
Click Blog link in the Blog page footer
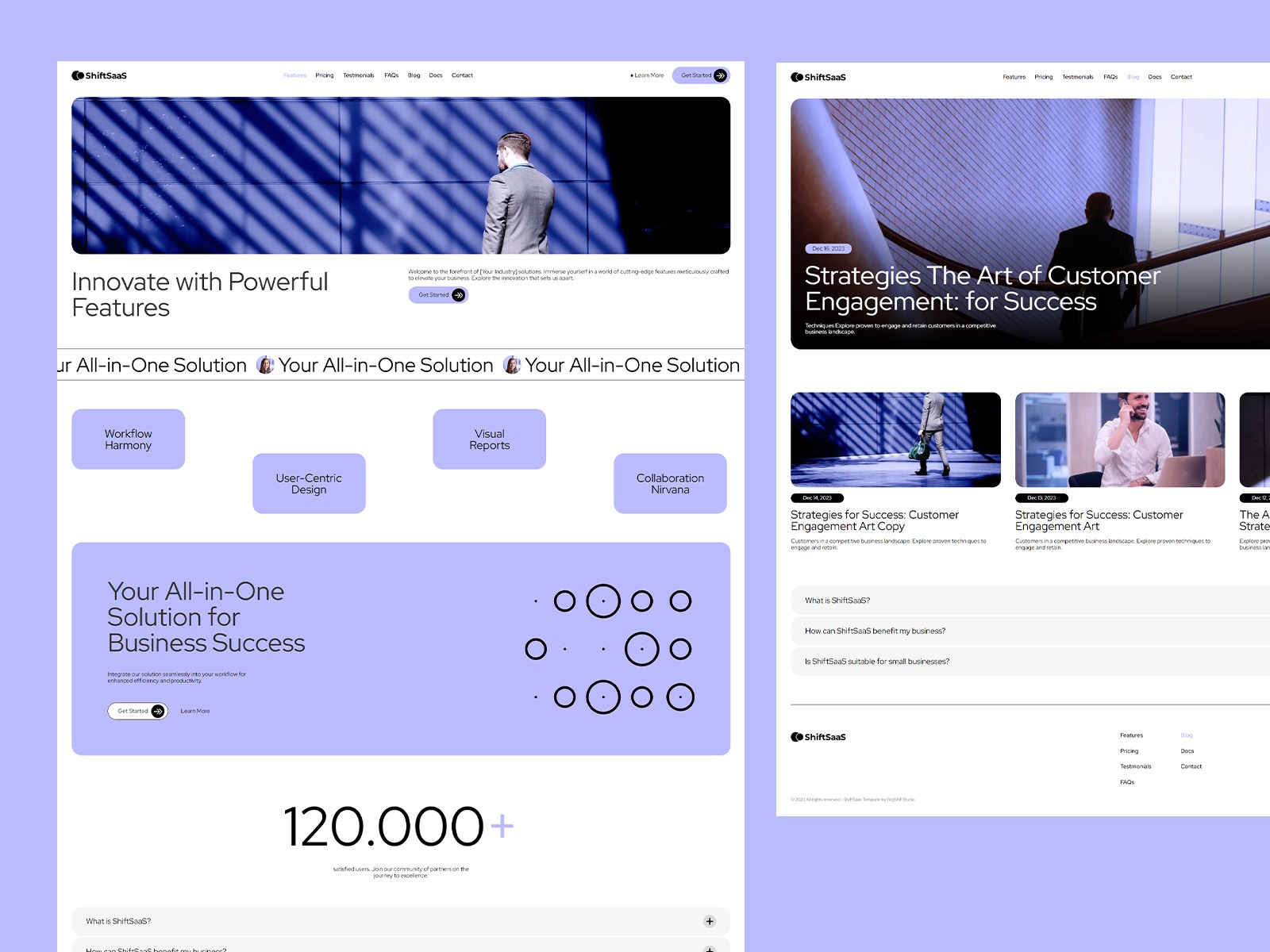1187,735
